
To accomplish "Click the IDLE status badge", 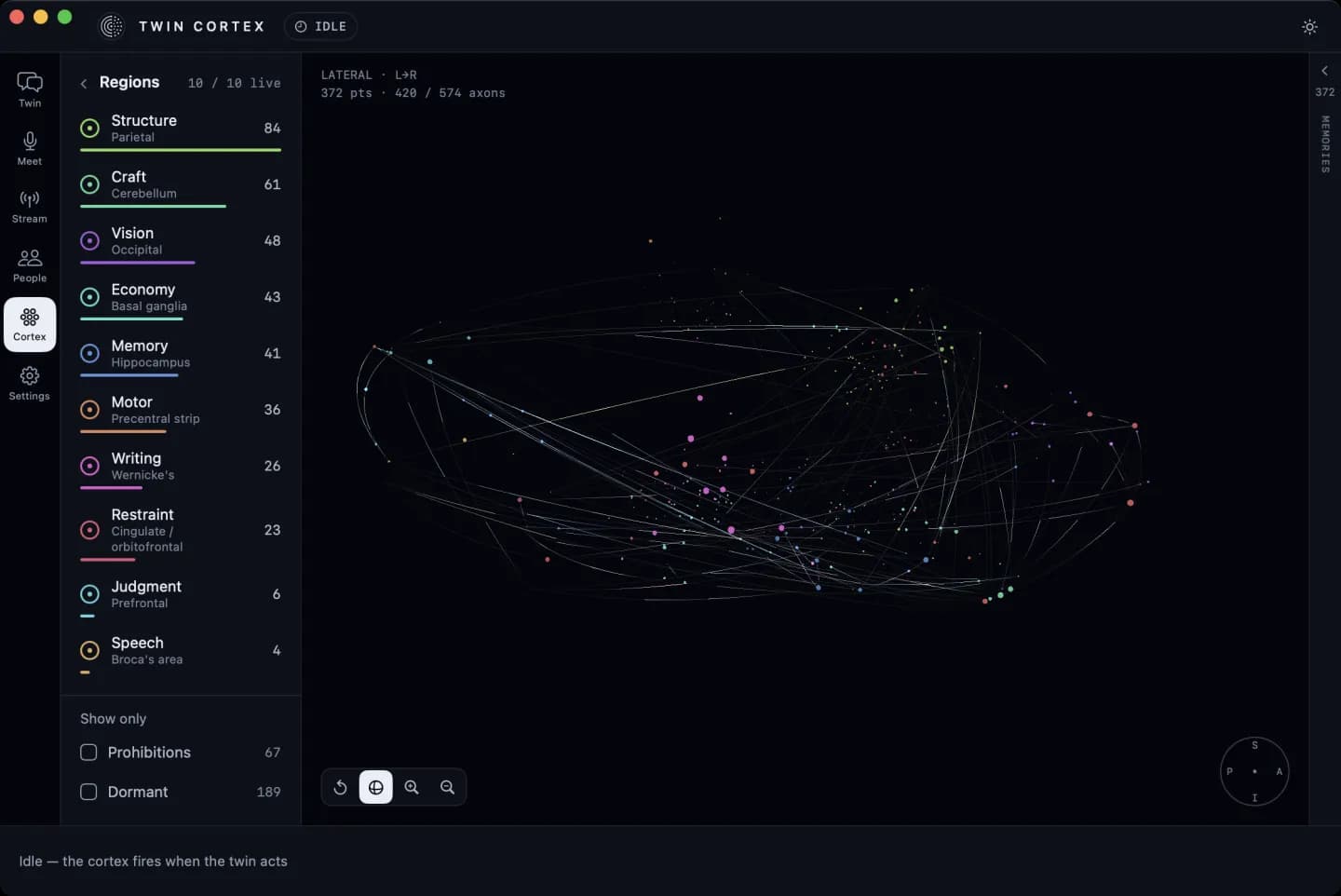I will tap(320, 26).
